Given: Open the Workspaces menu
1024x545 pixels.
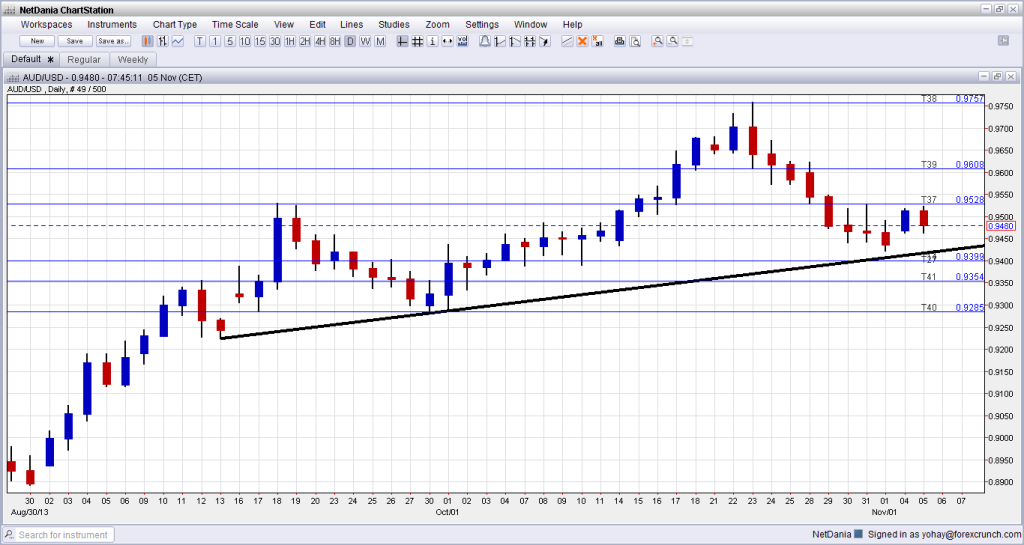Looking at the screenshot, I should [46, 24].
